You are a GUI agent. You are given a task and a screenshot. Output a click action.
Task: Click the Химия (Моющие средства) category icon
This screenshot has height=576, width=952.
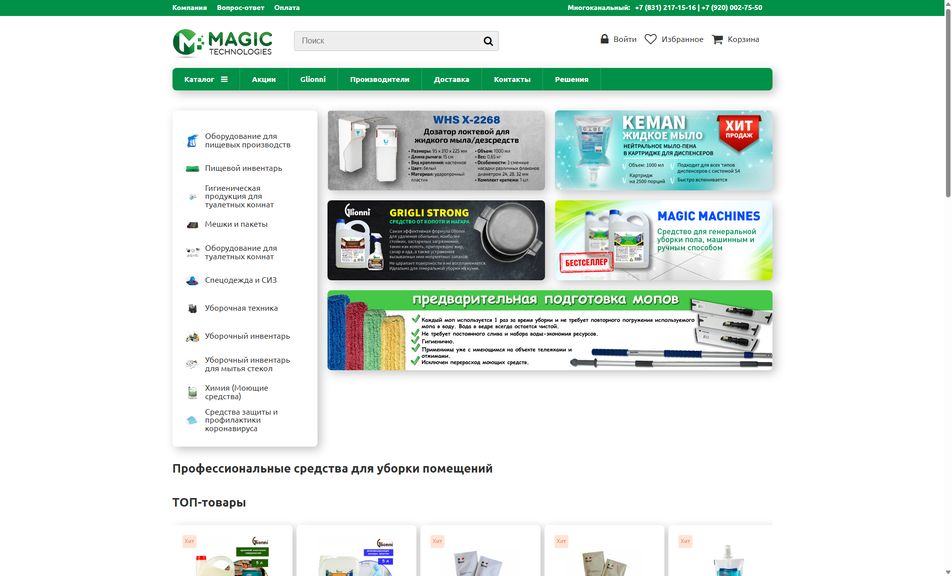(192, 392)
